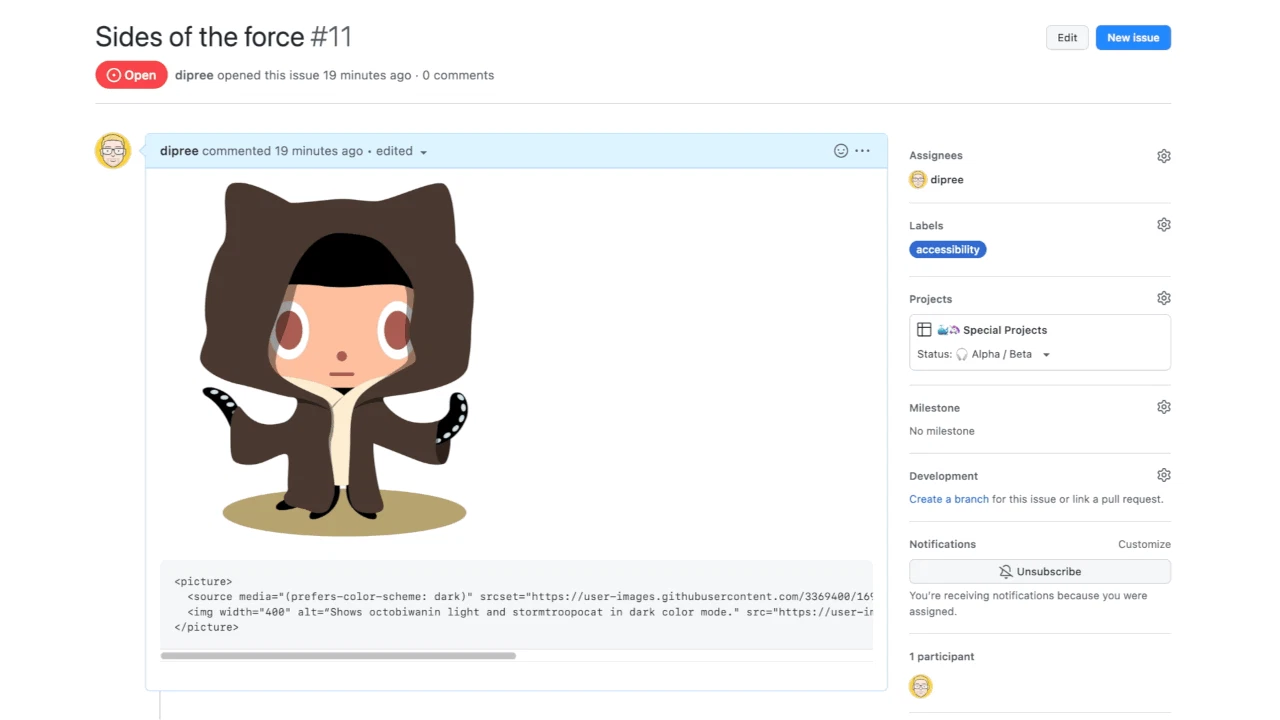Expand the Customize notifications options
Screen dimensions: 1280x720
coord(1144,544)
